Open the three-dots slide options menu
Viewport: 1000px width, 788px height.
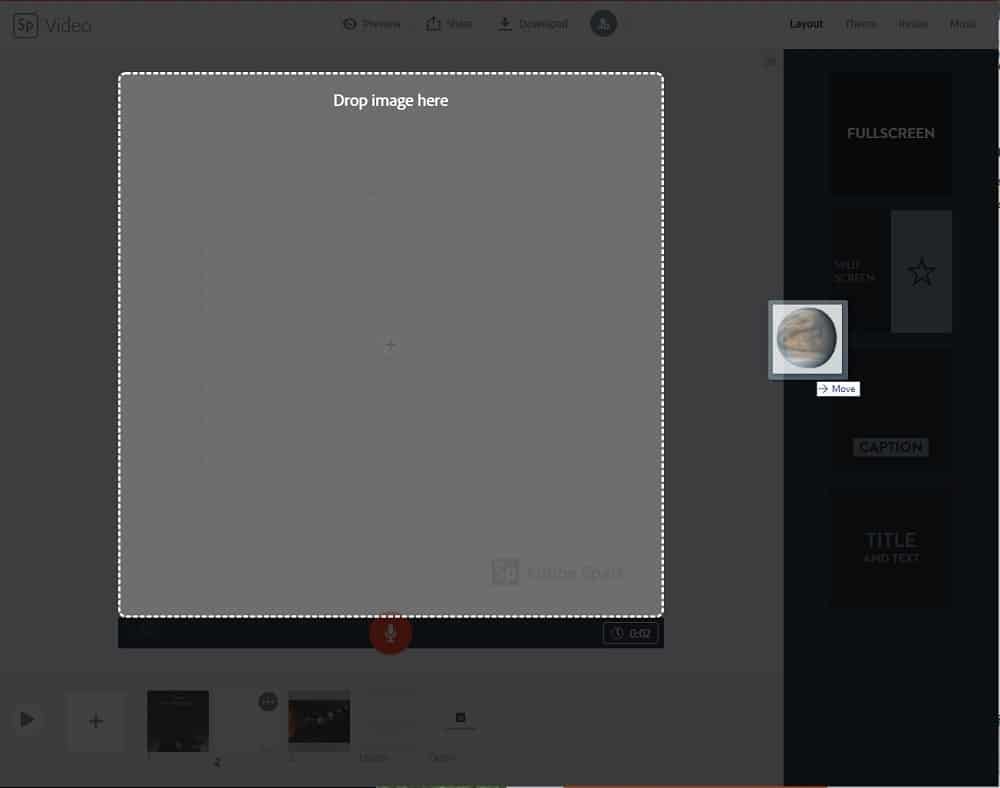(x=266, y=701)
